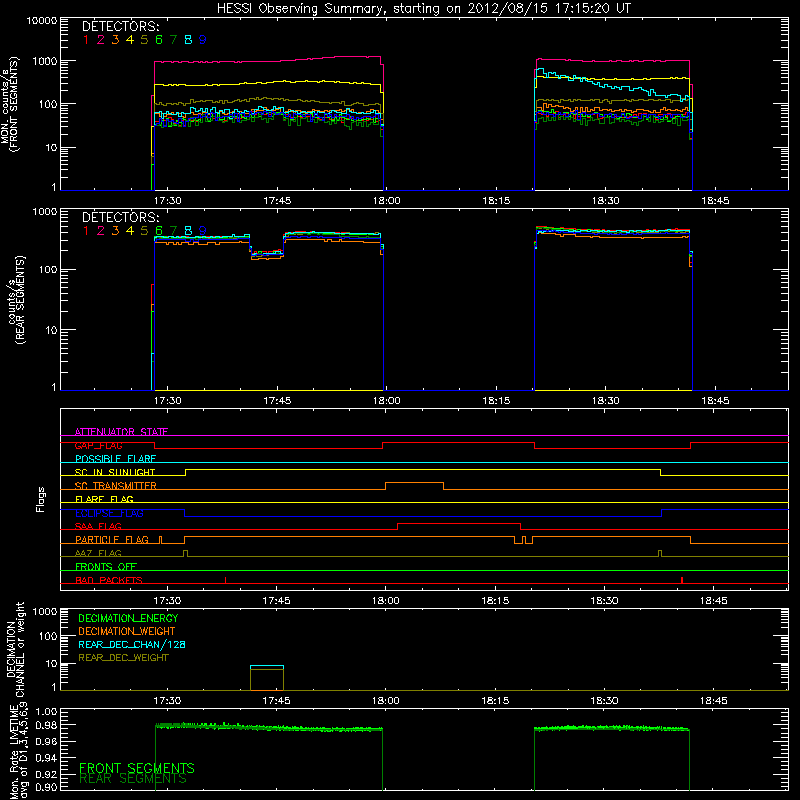Click the 17:45 time label under the decimation plot

coord(277,701)
